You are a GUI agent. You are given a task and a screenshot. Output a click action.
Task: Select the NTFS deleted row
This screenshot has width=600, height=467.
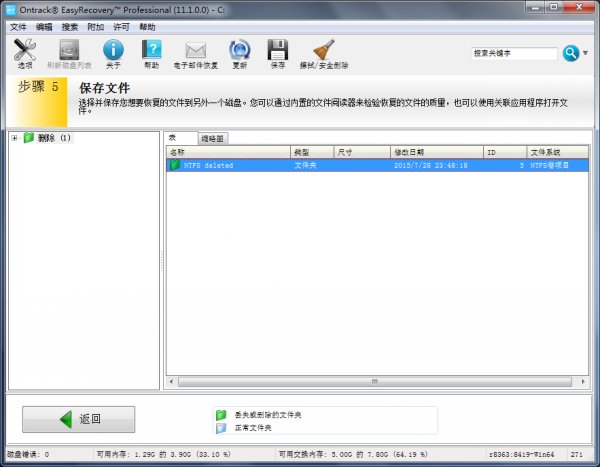click(x=377, y=165)
